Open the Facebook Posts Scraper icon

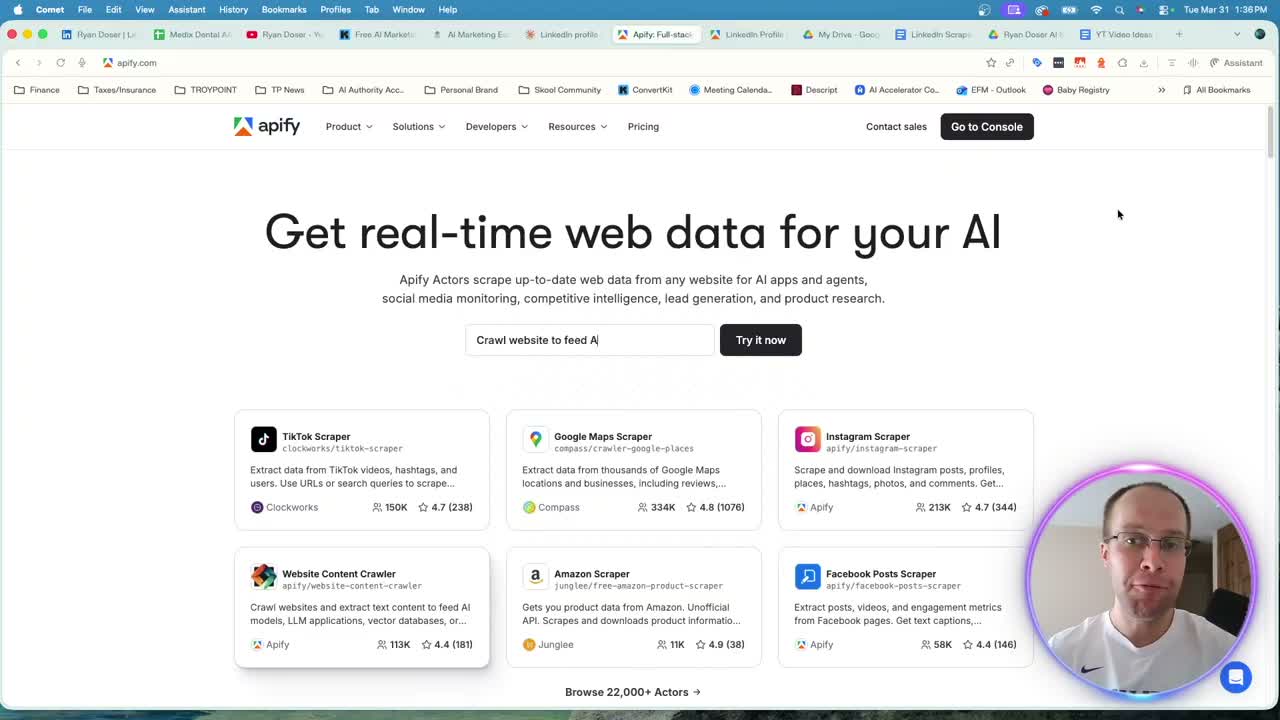(x=807, y=577)
